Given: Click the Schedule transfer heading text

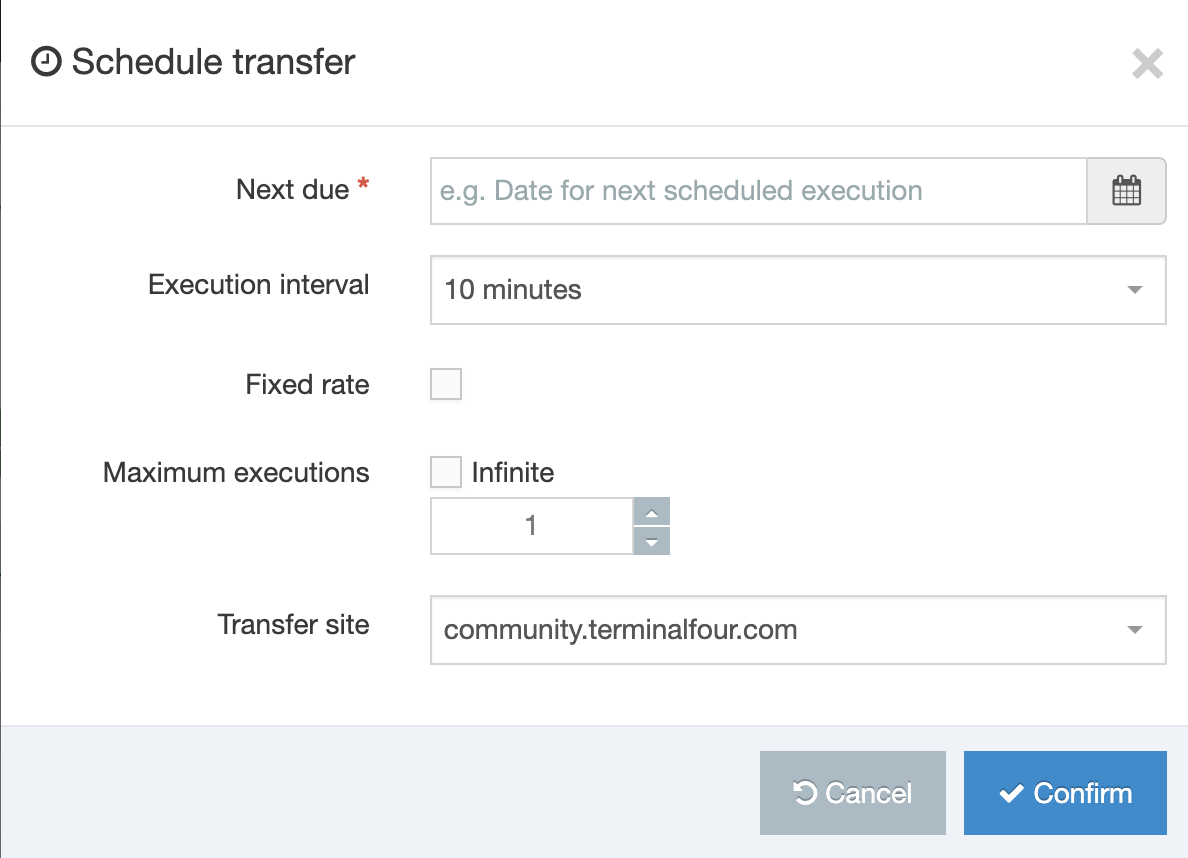Looking at the screenshot, I should (213, 62).
